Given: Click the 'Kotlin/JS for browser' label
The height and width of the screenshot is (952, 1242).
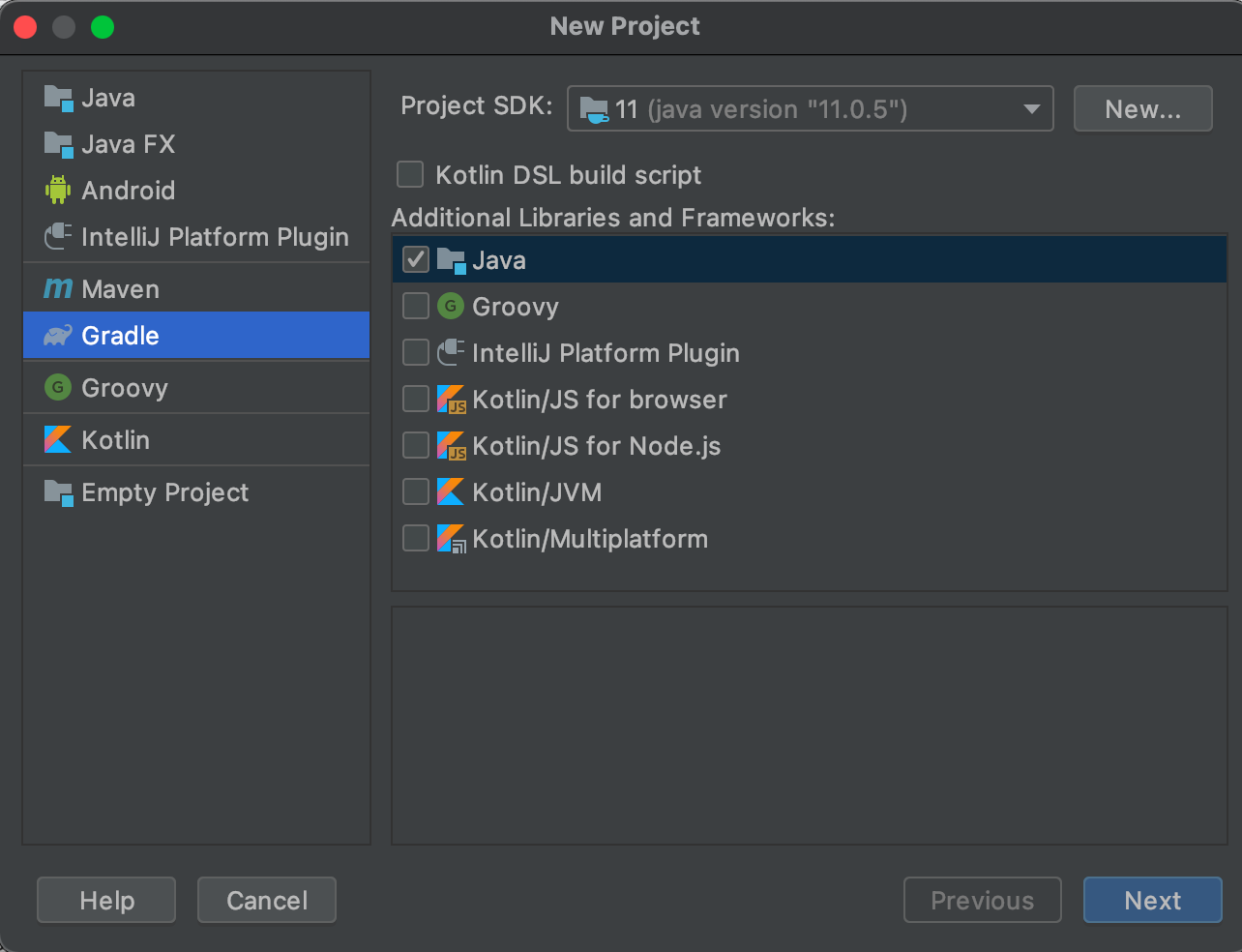Looking at the screenshot, I should (600, 400).
